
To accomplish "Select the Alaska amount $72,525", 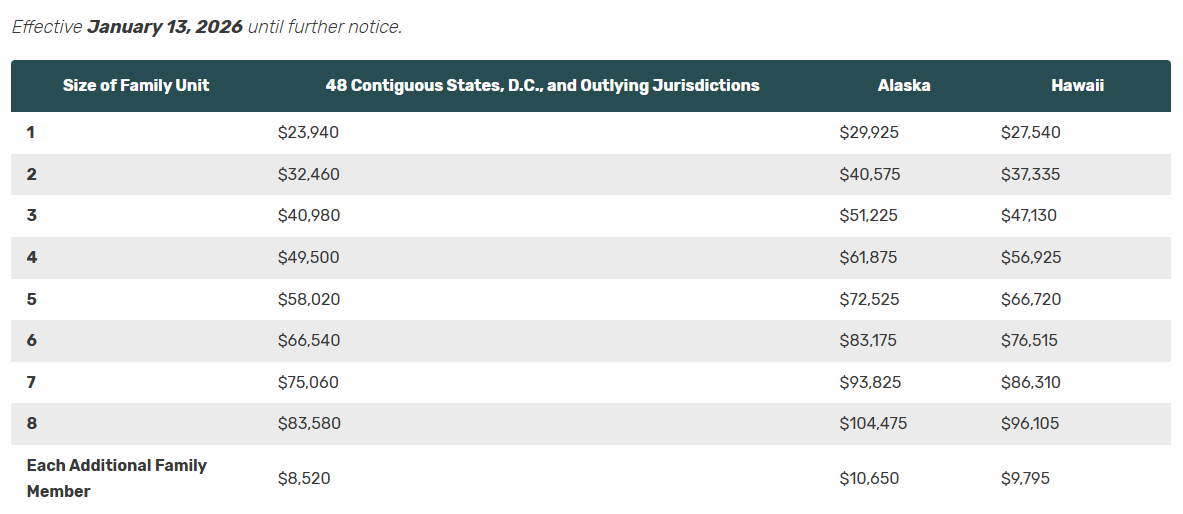I will tap(869, 299).
